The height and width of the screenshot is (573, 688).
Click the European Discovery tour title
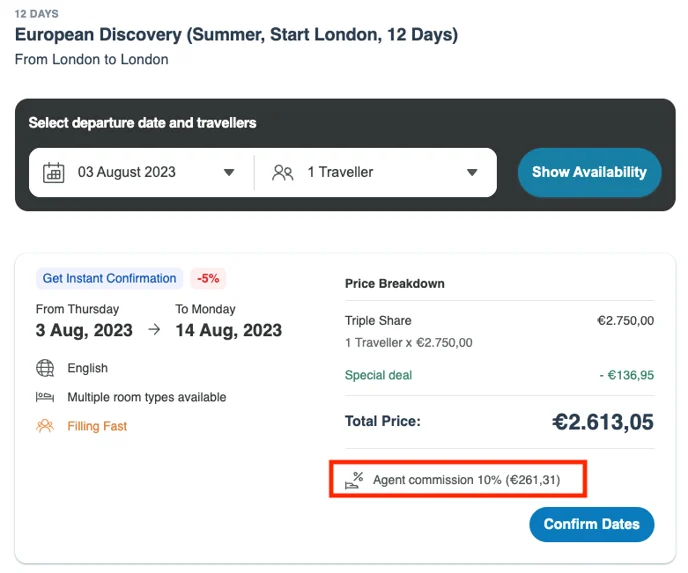pyautogui.click(x=236, y=35)
